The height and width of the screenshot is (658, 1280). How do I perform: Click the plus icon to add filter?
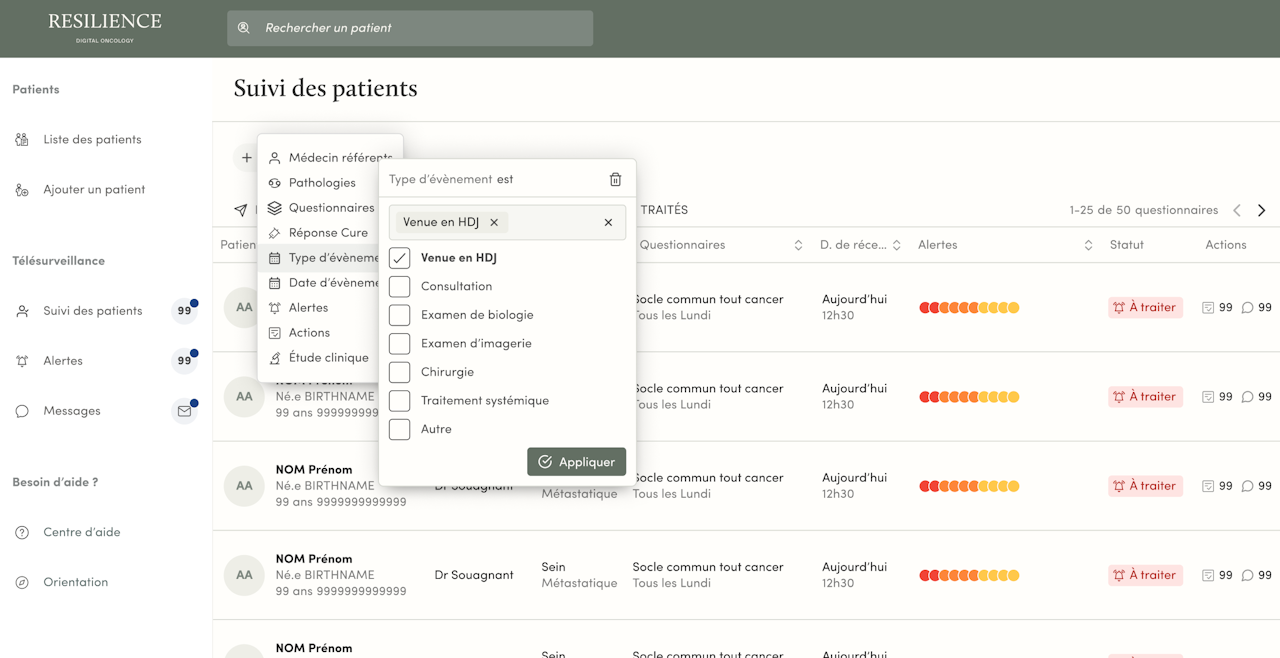coord(246,158)
